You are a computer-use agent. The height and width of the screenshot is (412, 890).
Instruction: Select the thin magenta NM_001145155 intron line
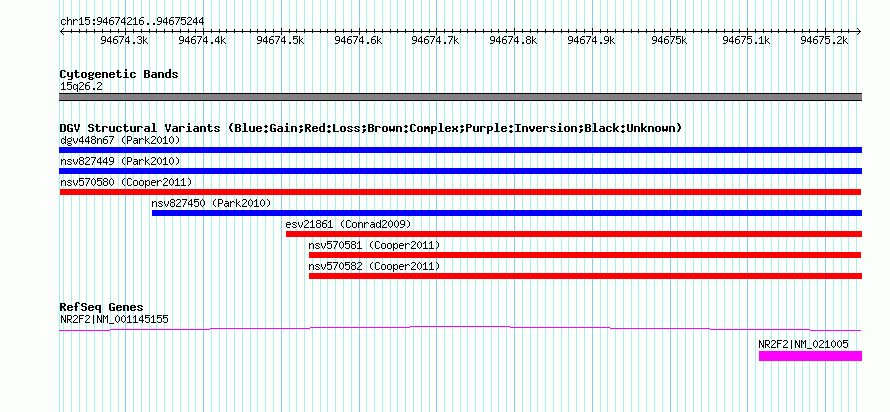tap(460, 329)
